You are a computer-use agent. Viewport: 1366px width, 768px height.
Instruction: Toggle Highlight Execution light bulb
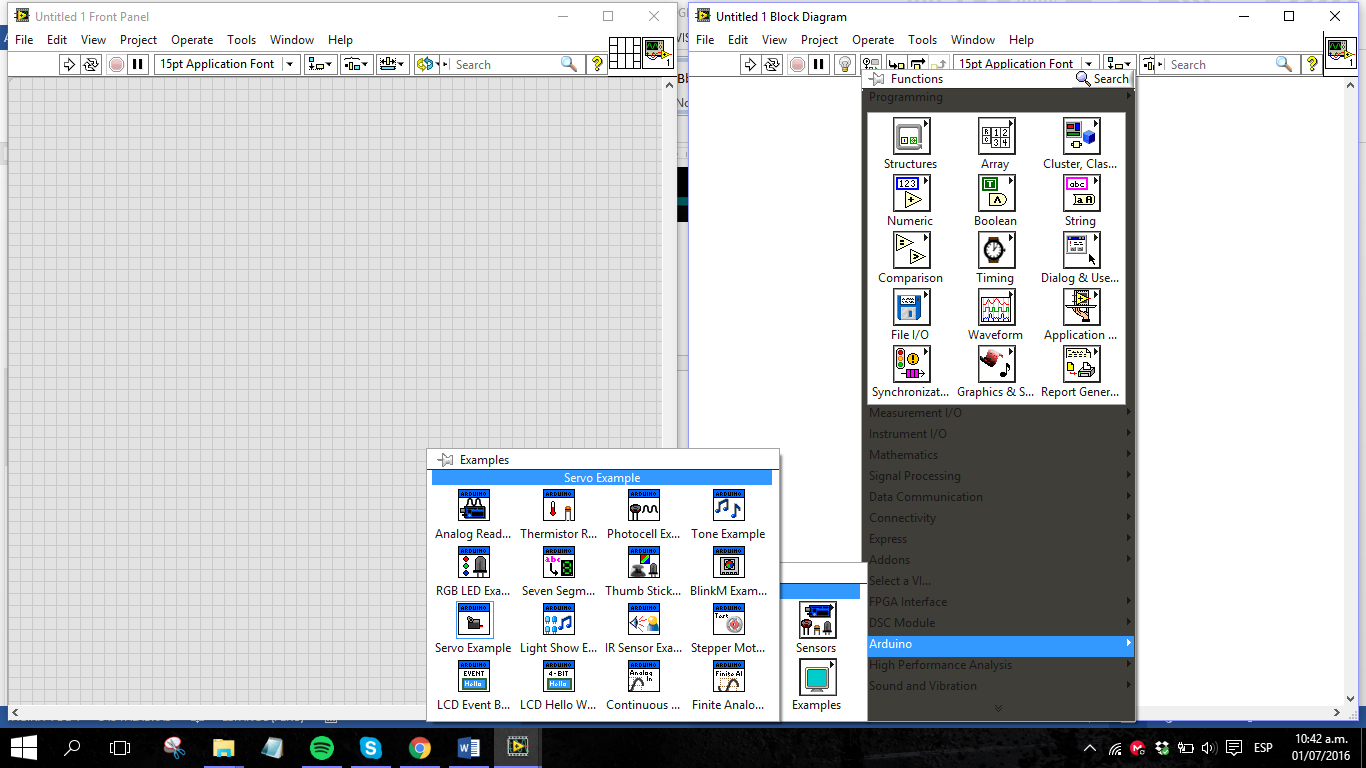click(x=845, y=64)
